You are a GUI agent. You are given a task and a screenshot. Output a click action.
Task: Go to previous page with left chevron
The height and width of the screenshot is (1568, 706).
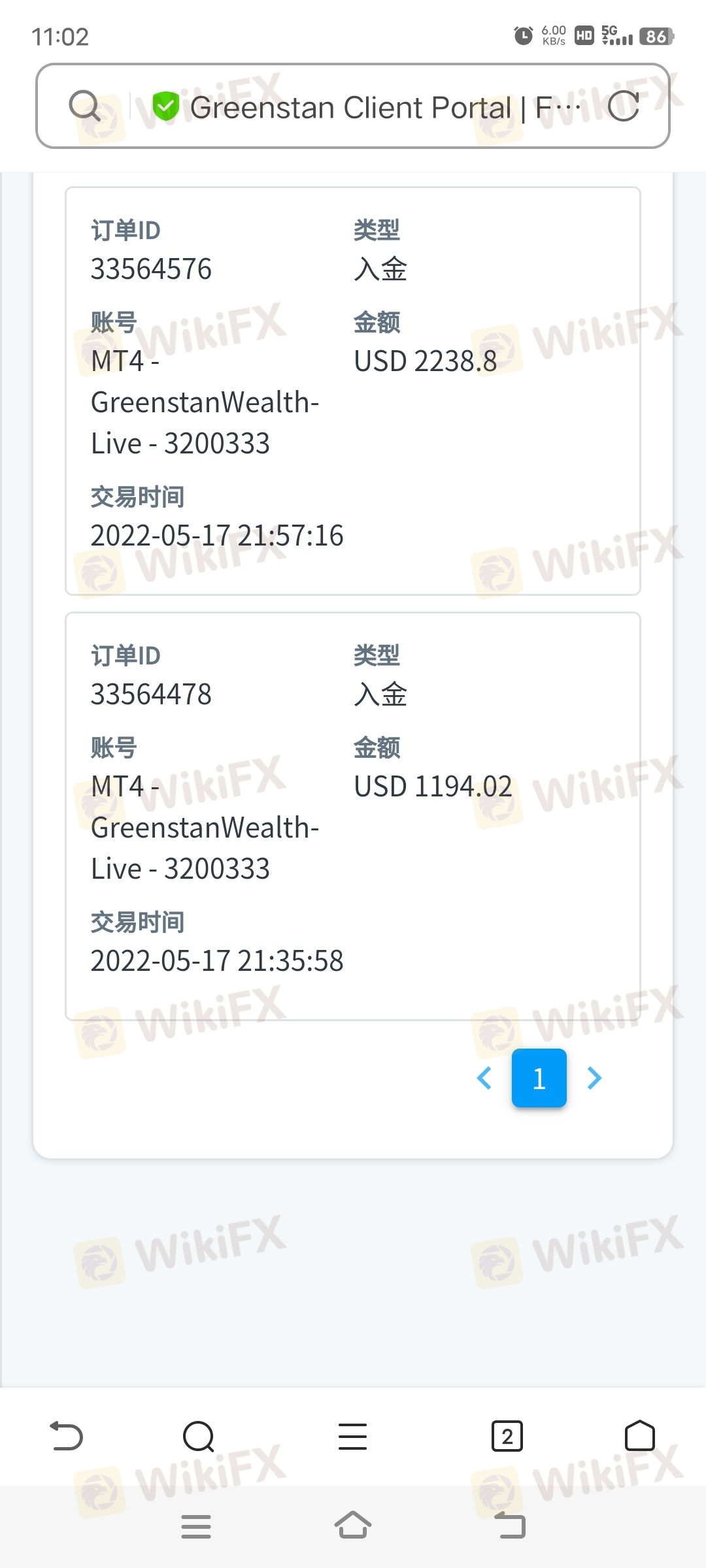[x=484, y=1078]
